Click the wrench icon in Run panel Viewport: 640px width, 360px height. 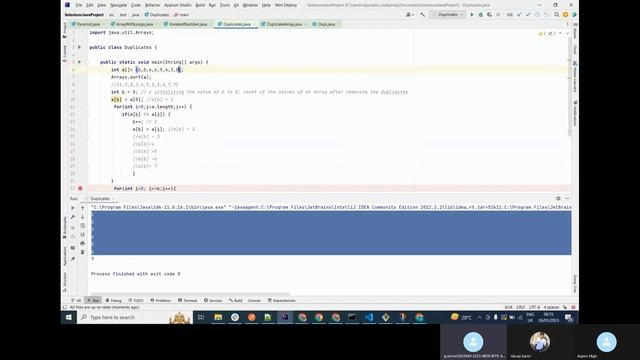click(73, 217)
